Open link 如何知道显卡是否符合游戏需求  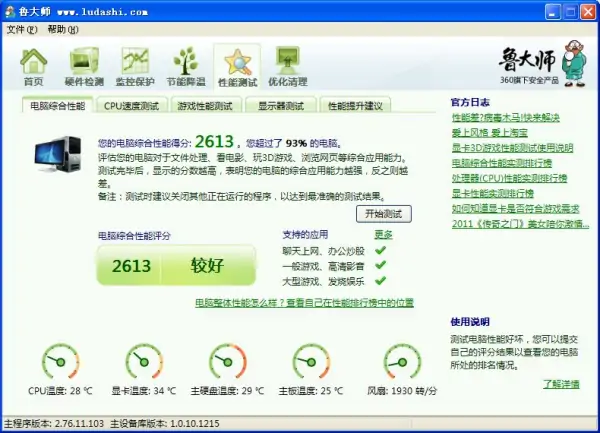pos(515,208)
